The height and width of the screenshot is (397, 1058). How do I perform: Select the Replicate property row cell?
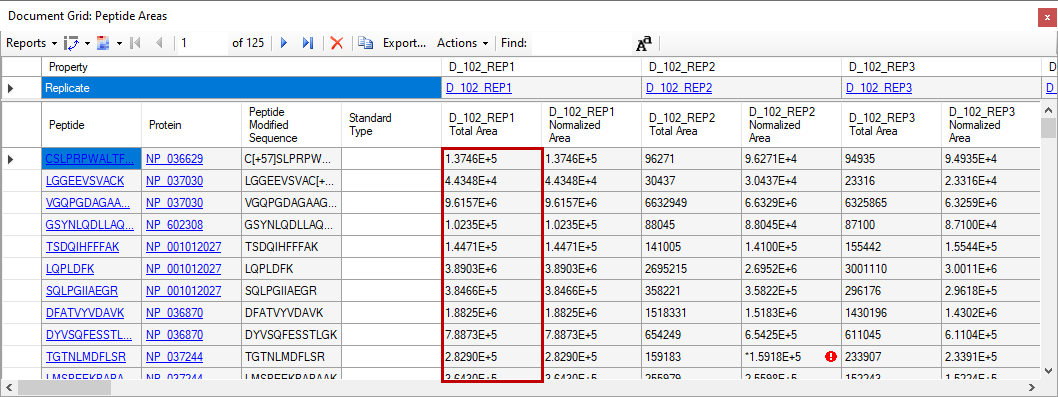point(241,88)
